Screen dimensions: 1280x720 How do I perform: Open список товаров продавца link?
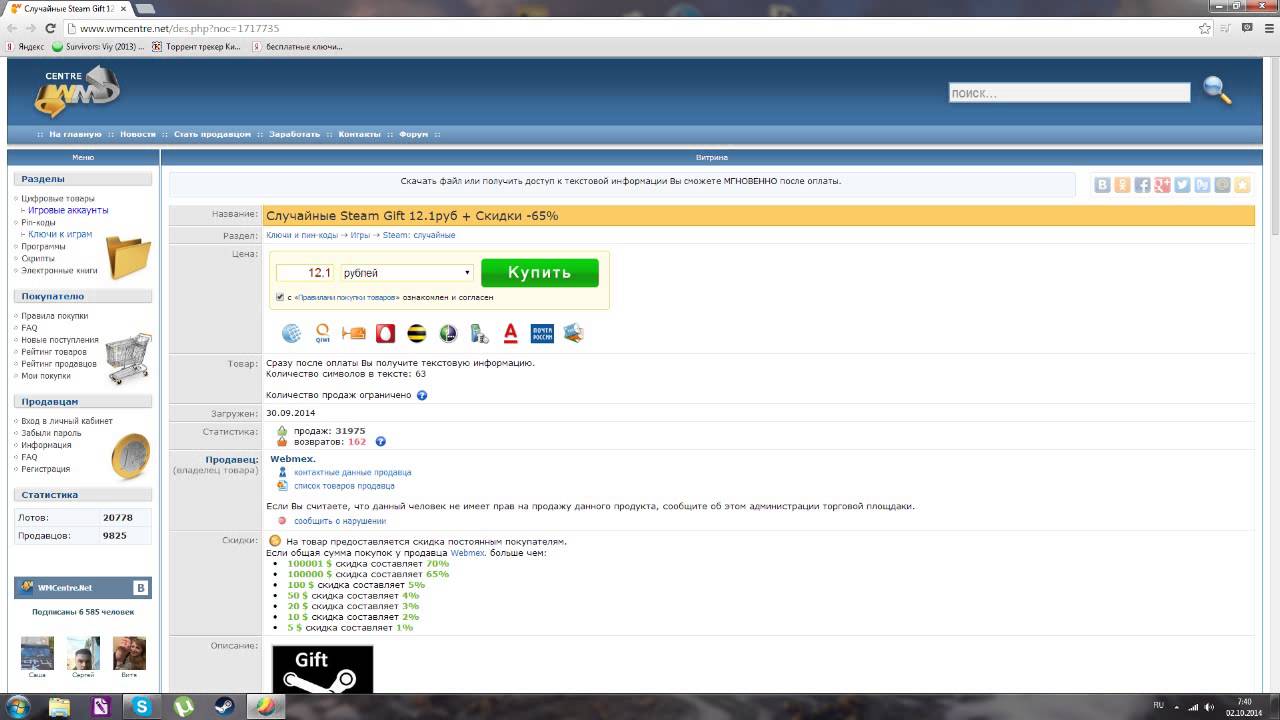(x=344, y=485)
